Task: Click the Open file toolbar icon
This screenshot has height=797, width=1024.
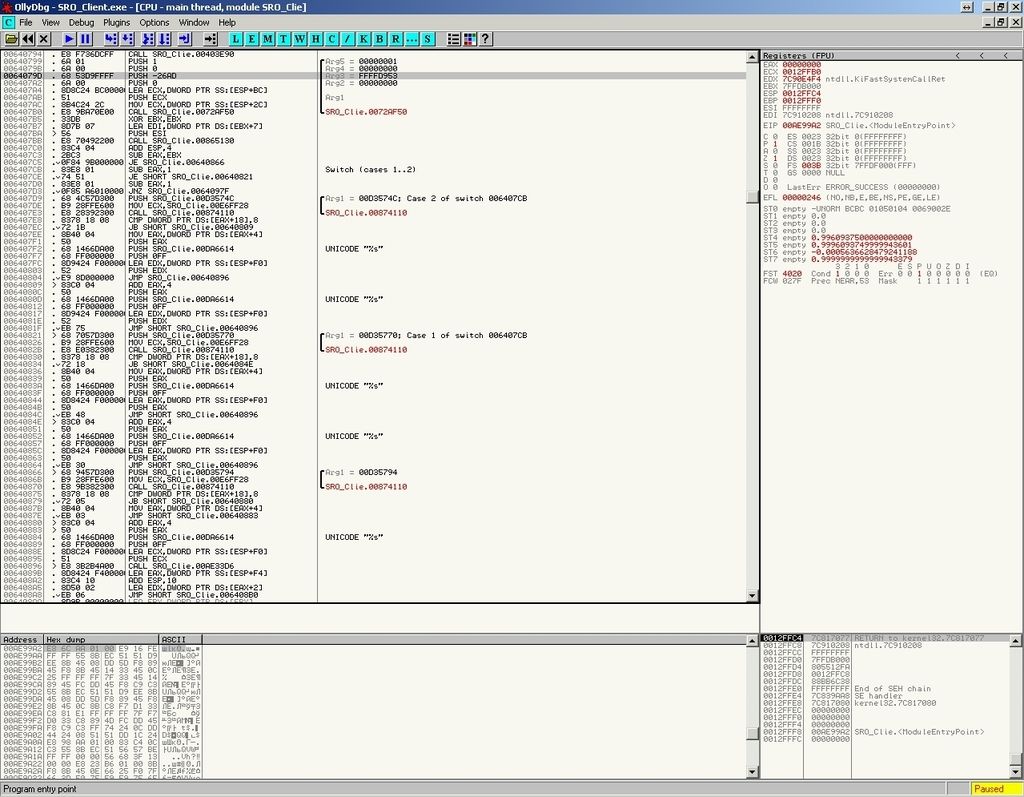Action: point(11,39)
